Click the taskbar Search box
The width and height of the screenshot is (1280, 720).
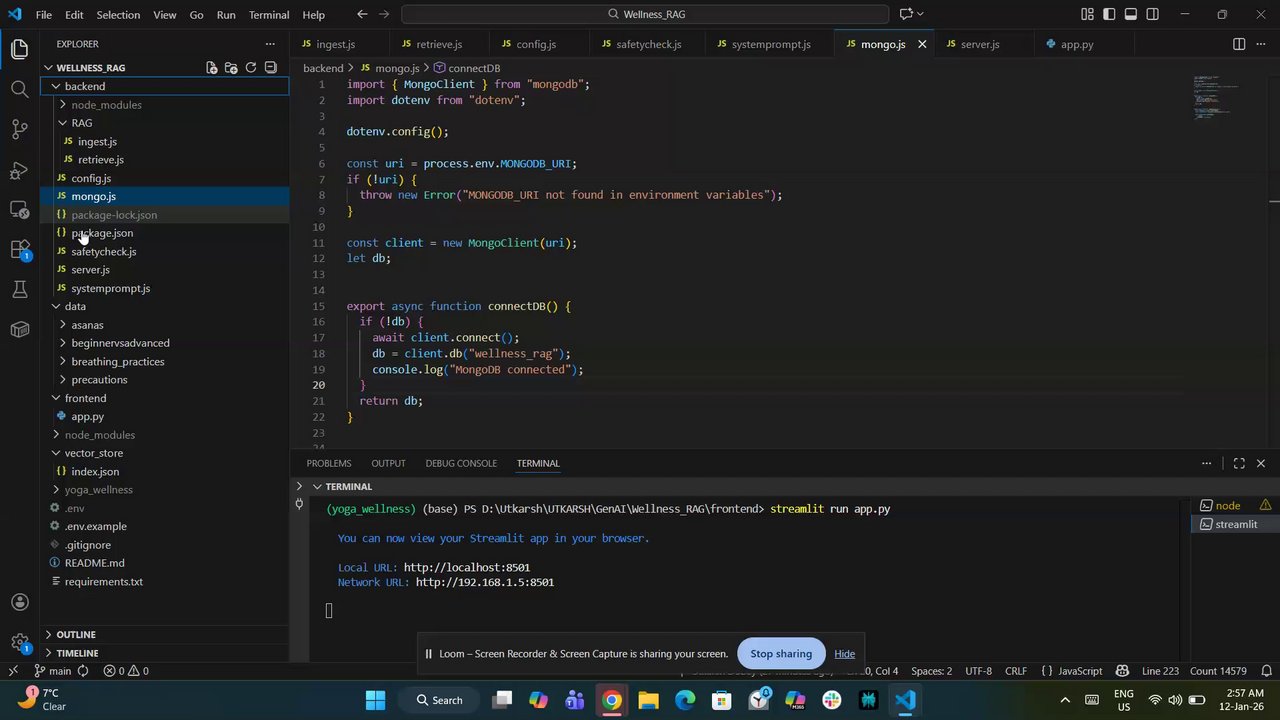(440, 700)
